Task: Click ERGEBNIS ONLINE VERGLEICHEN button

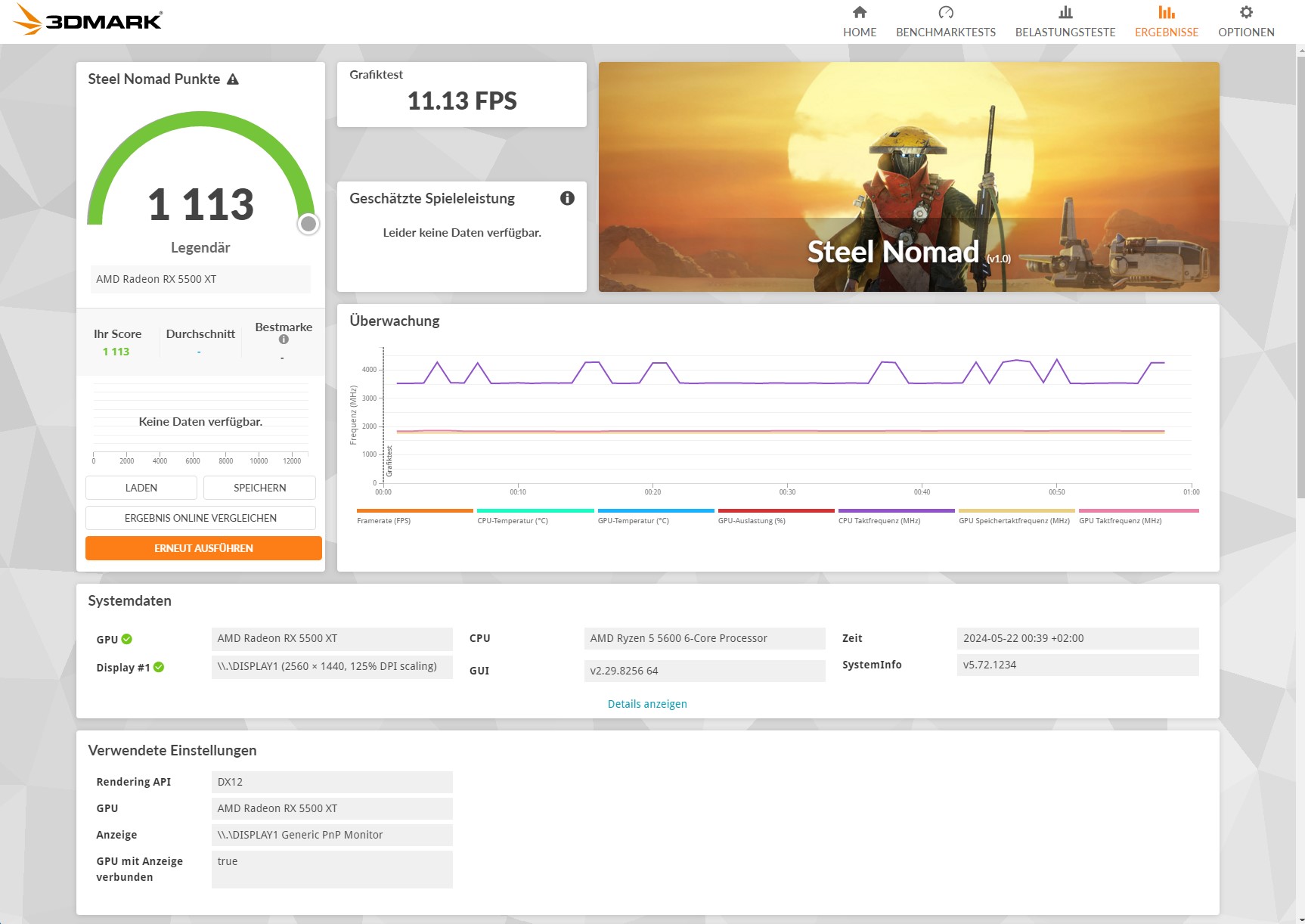Action: [200, 518]
